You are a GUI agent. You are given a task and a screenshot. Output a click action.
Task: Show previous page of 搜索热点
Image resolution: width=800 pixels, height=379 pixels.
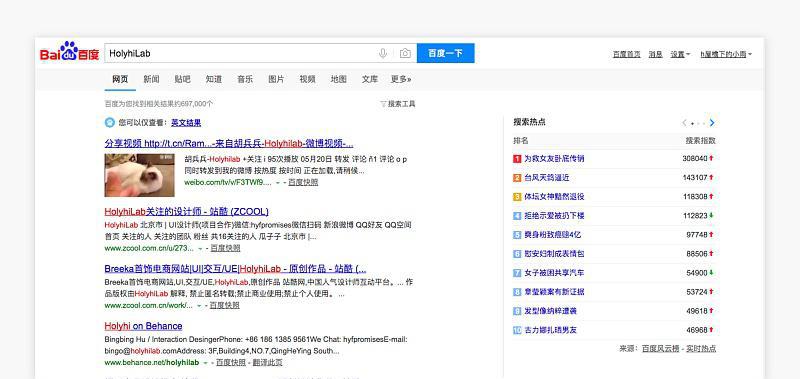tap(684, 122)
